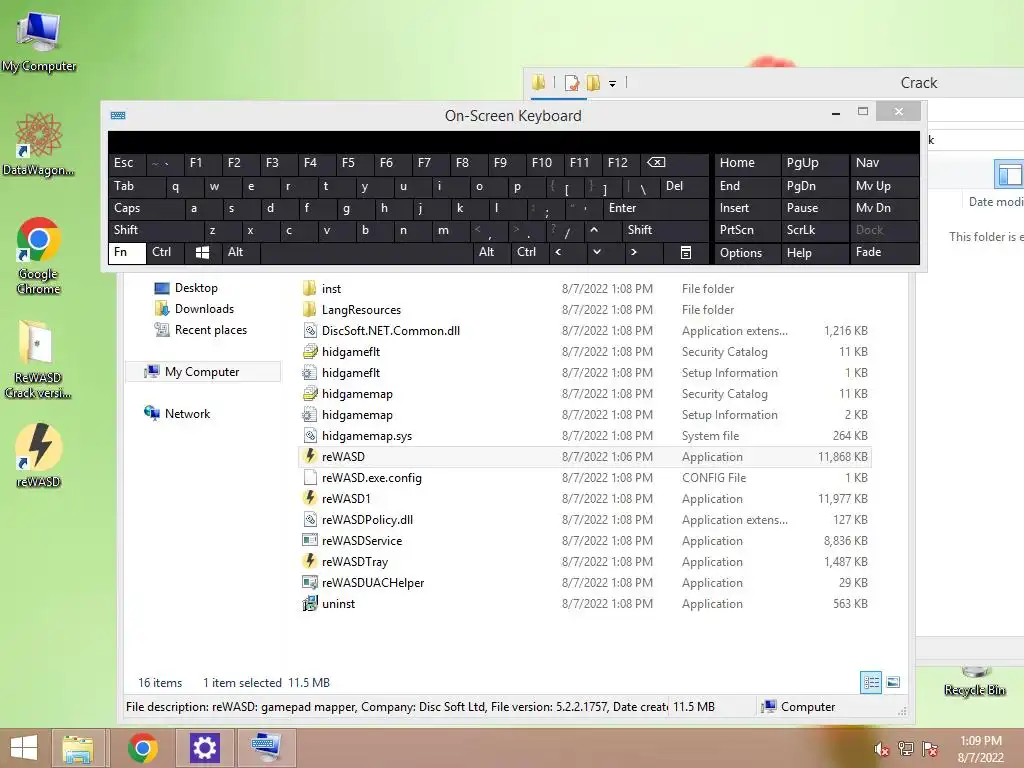Toggle the right Alt key
The image size is (1024, 768).
492,252
